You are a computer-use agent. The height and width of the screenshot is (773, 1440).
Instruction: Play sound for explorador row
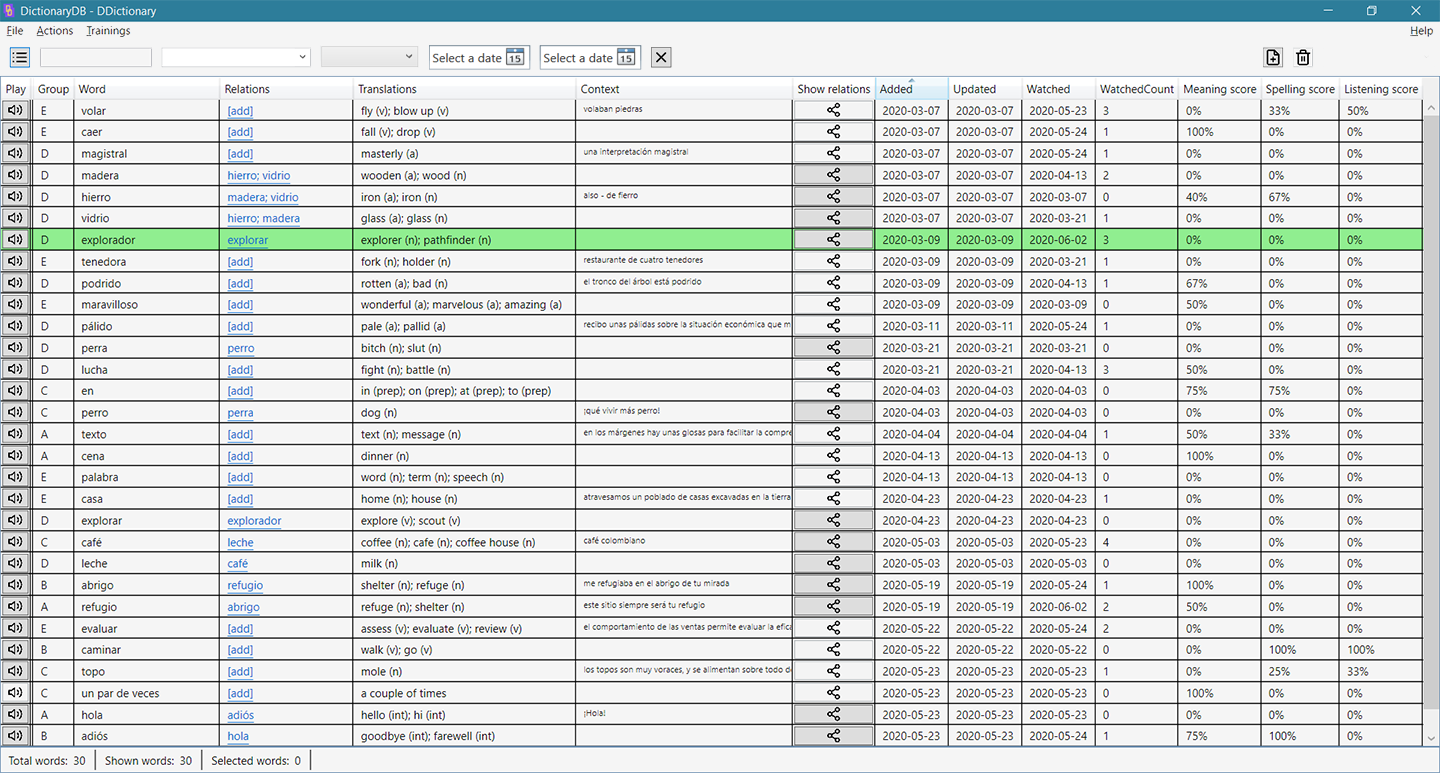(x=15, y=240)
